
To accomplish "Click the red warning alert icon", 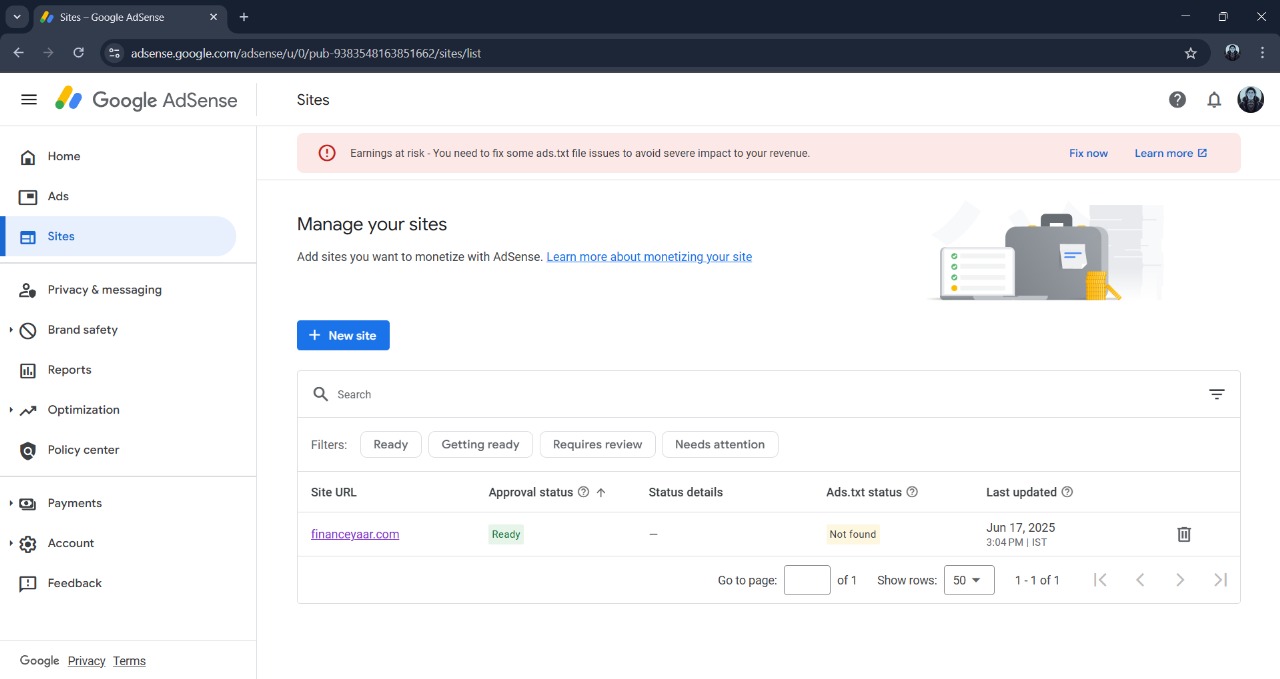I will (x=327, y=153).
